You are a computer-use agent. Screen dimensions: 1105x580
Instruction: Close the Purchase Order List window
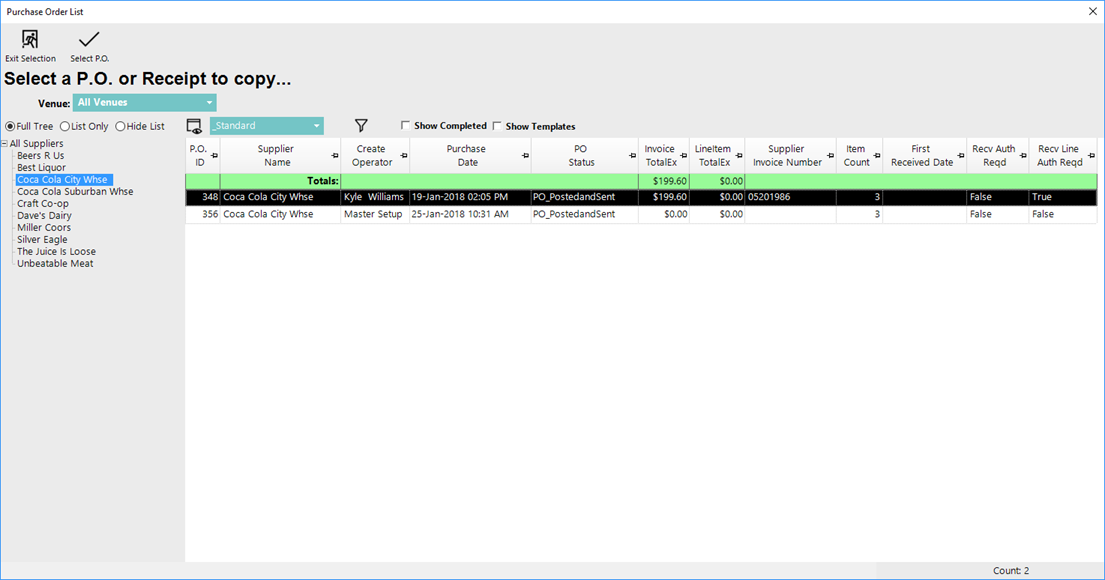click(1092, 12)
